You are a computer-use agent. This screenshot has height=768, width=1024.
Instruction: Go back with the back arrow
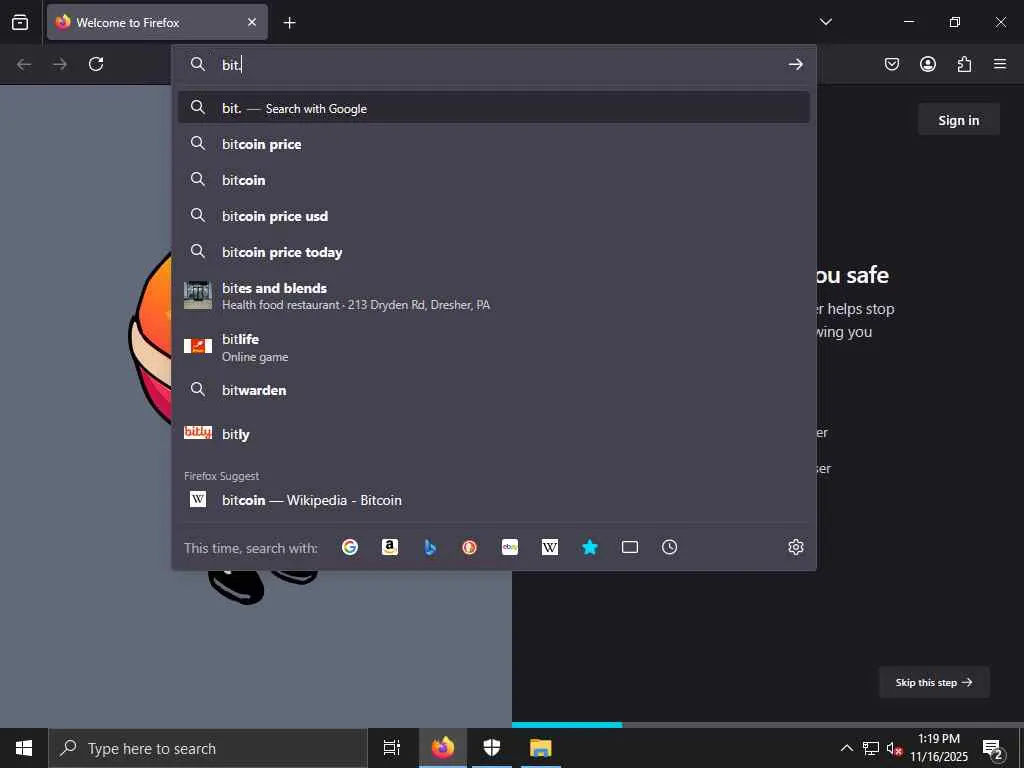click(x=24, y=64)
